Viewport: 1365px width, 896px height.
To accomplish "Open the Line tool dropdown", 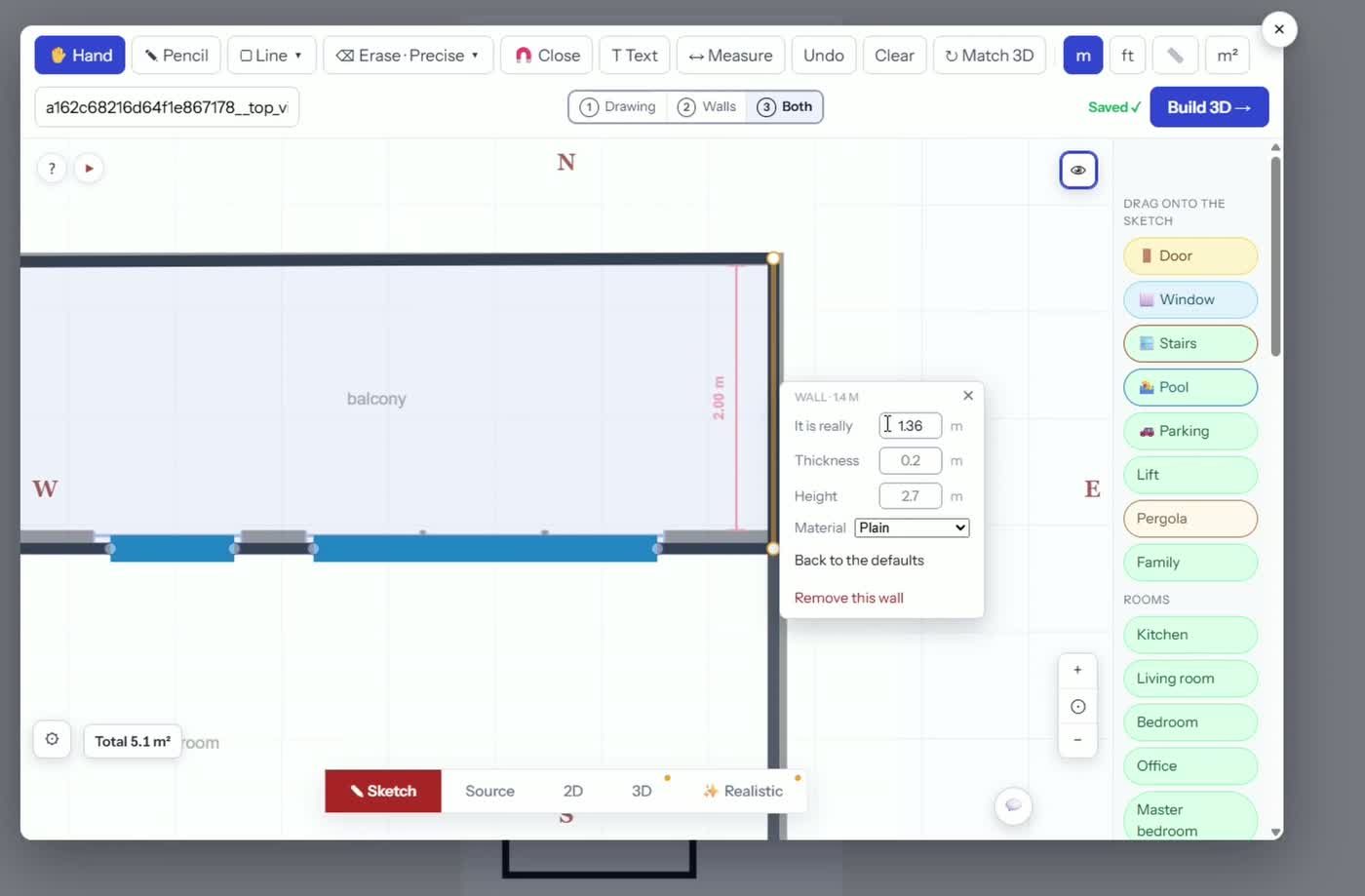I will click(271, 56).
